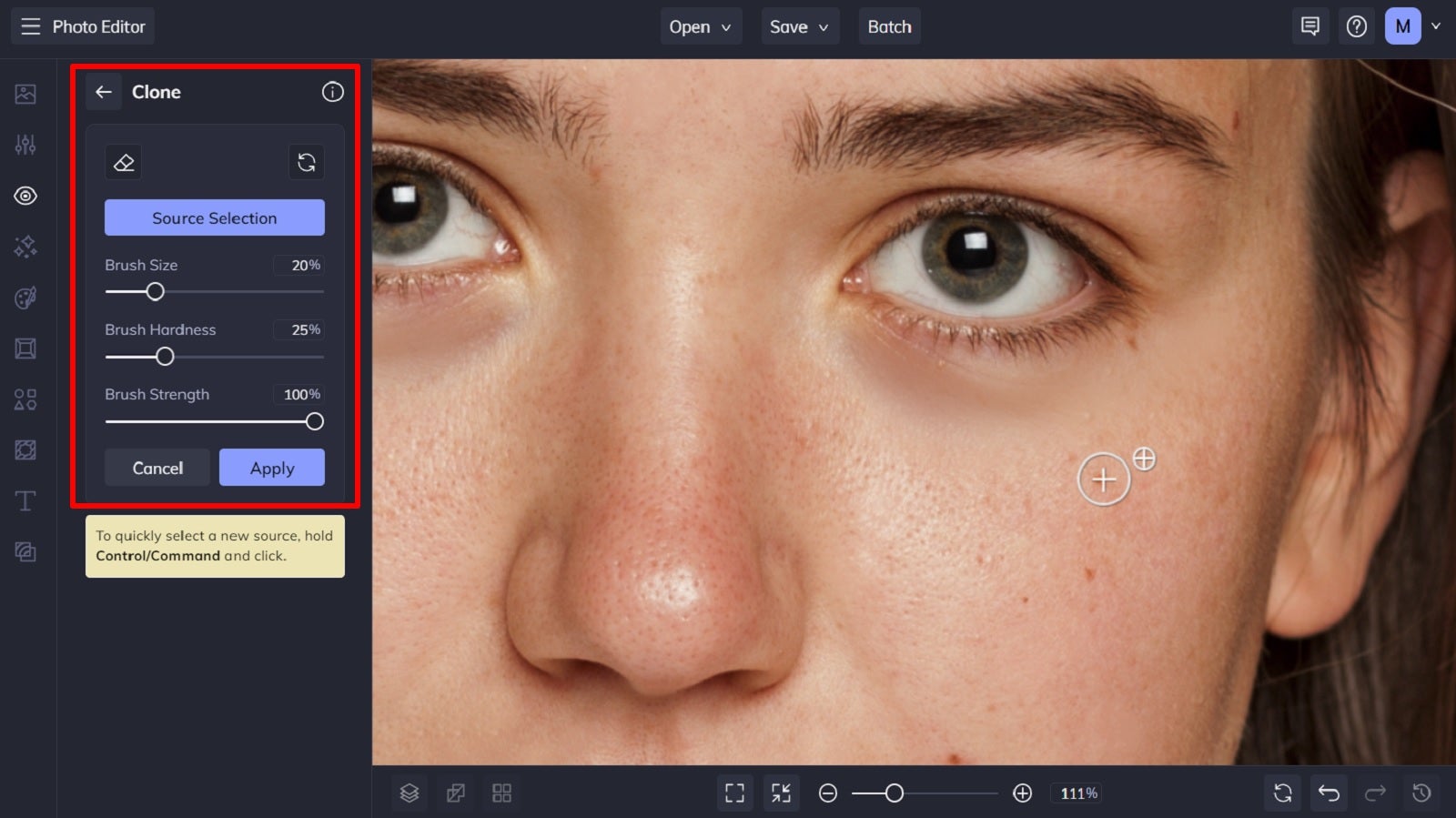This screenshot has width=1456, height=818.
Task: Open the help question mark icon
Action: (x=1357, y=26)
